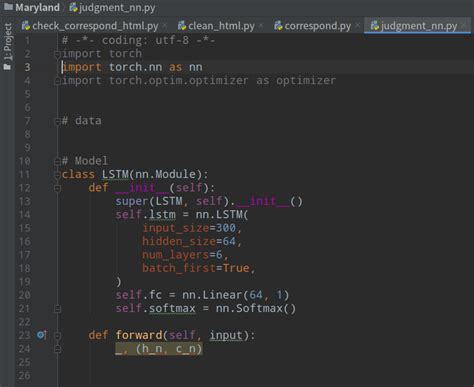Click 'input_size=300' parameter

189,228
